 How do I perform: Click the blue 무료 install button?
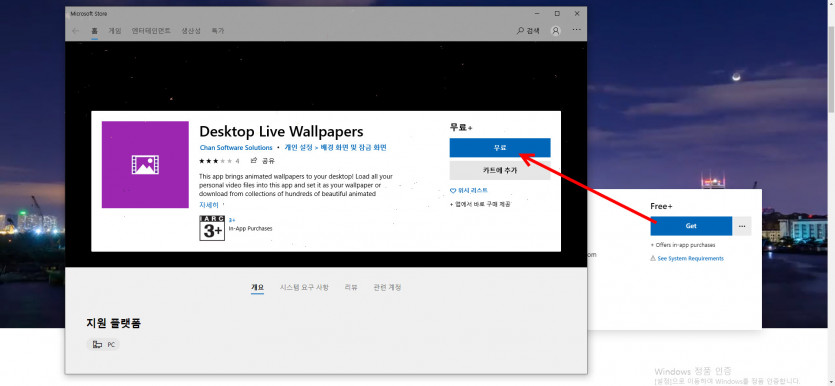click(500, 148)
